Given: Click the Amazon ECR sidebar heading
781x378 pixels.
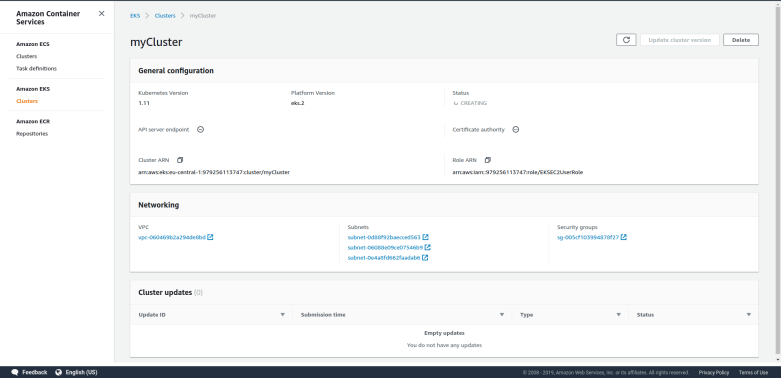Looking at the screenshot, I should coord(33,121).
